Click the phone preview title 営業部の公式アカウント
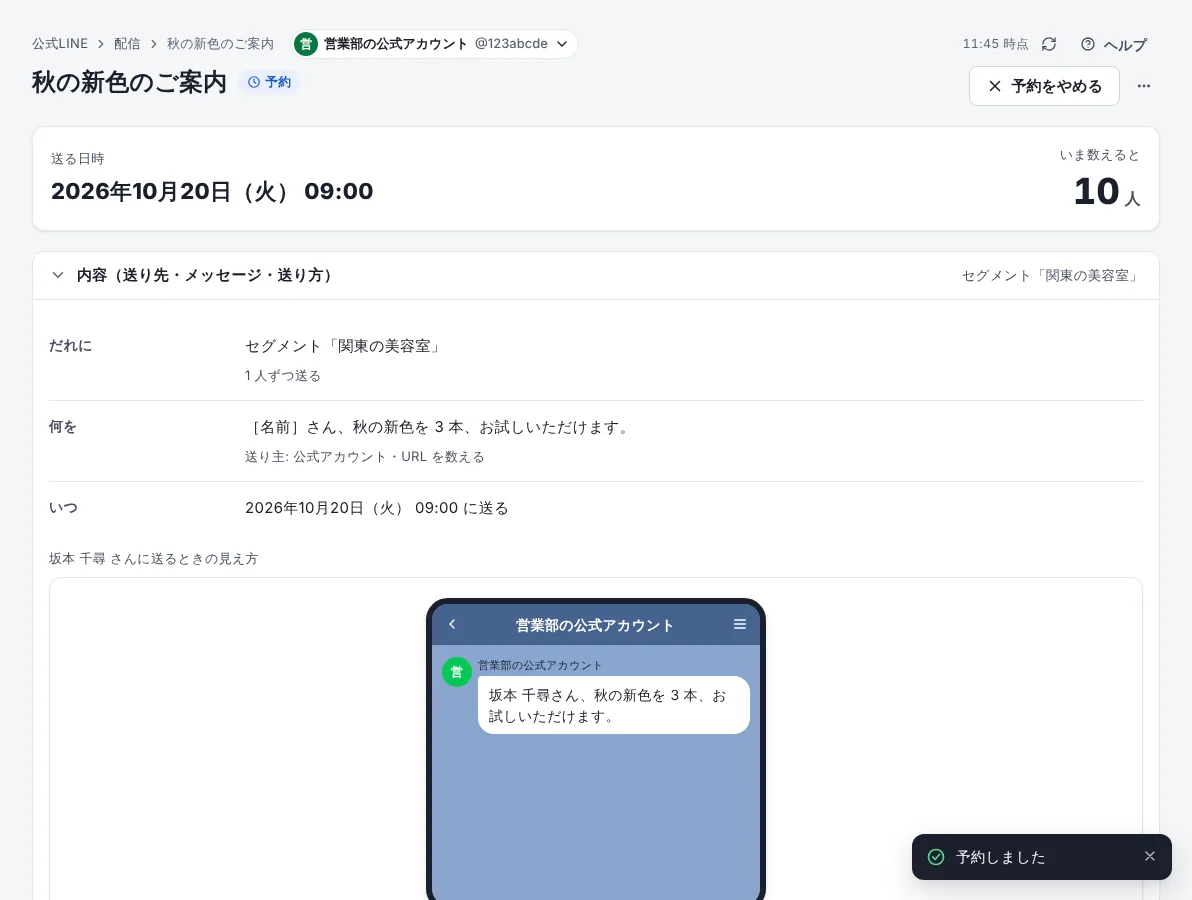Screen dimensions: 1192x900 click(x=594, y=626)
